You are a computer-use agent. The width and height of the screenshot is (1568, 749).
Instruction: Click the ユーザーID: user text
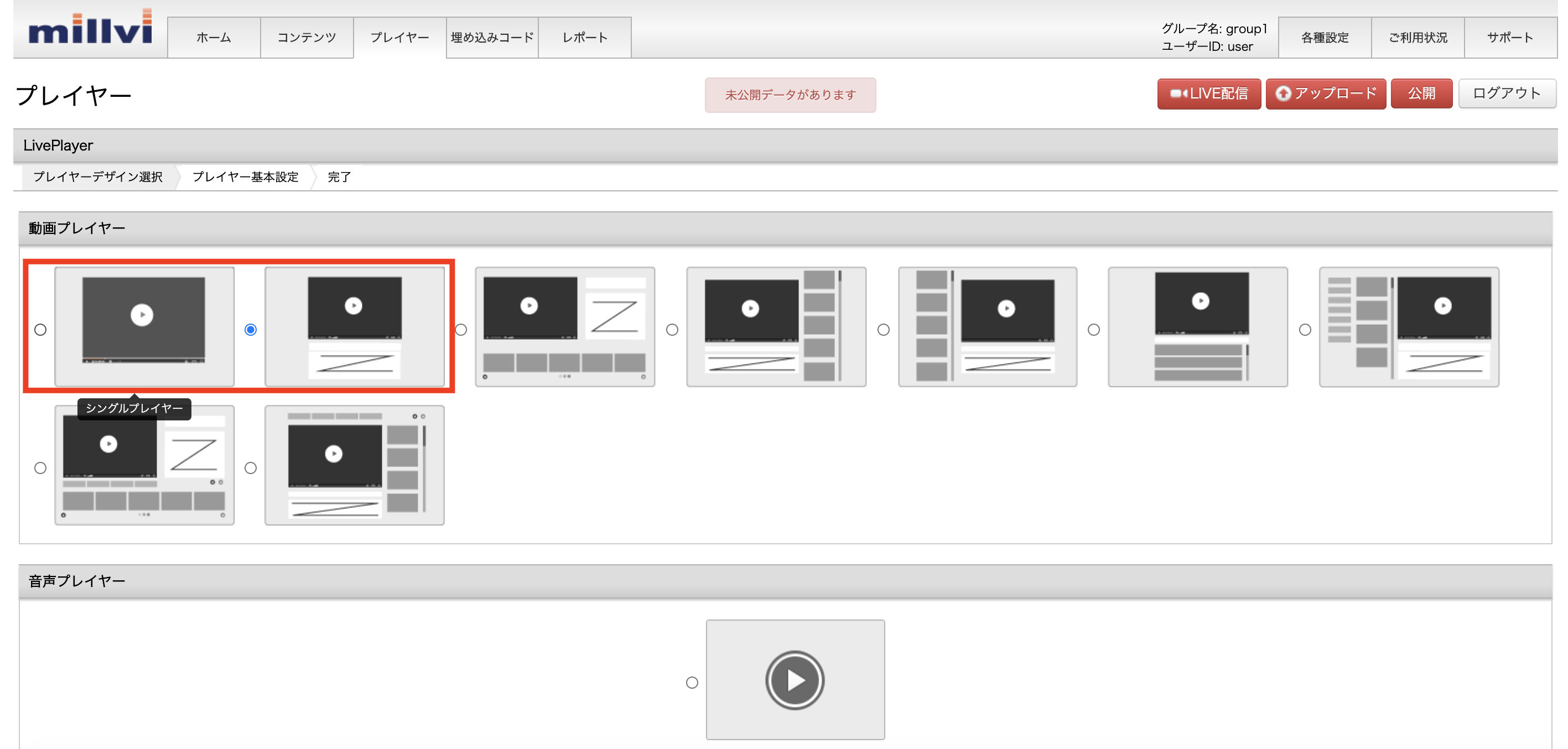pyautogui.click(x=1207, y=47)
